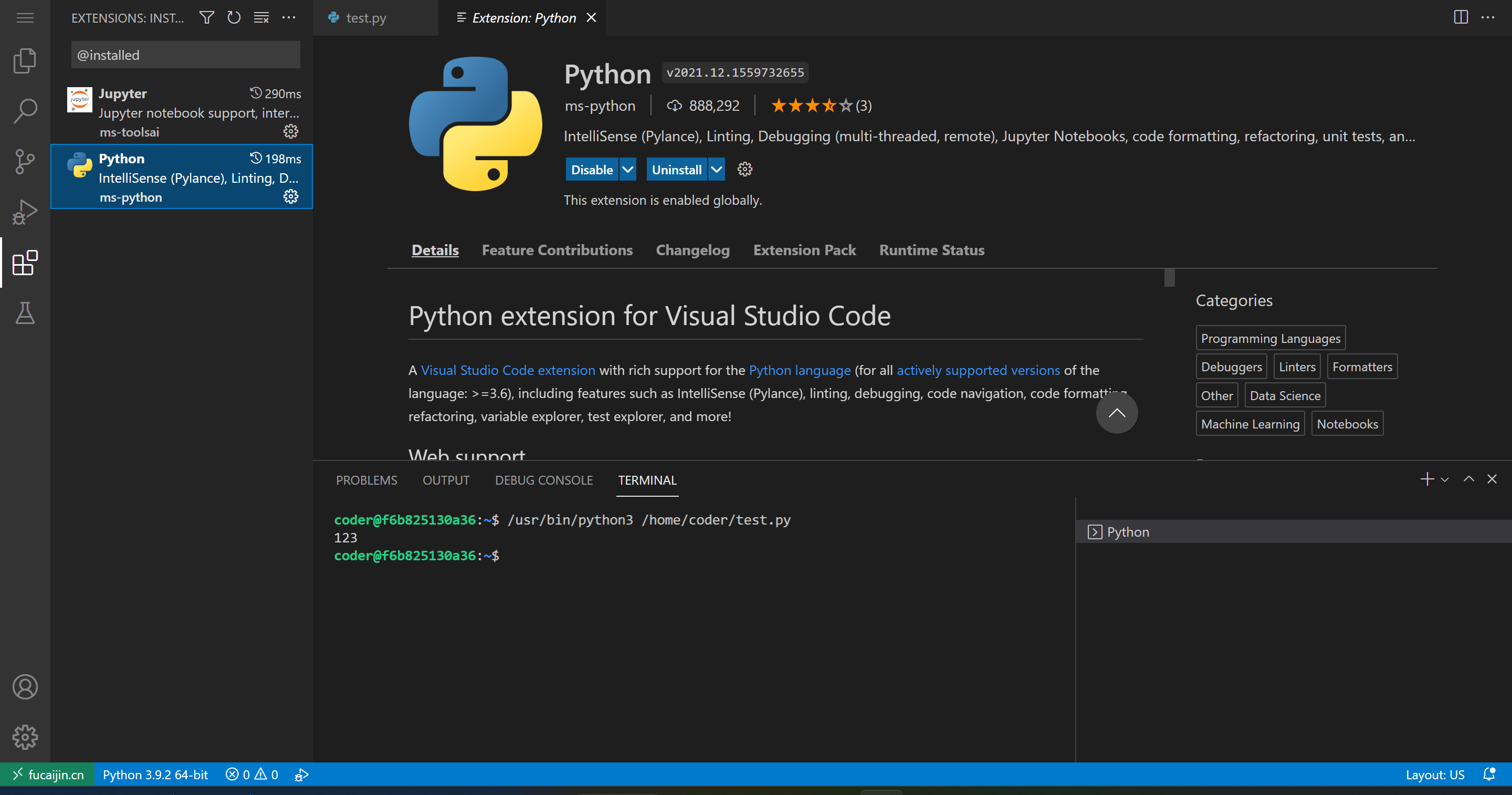Viewport: 1512px width, 795px height.
Task: Switch to the OUTPUT panel tab
Action: tap(446, 480)
